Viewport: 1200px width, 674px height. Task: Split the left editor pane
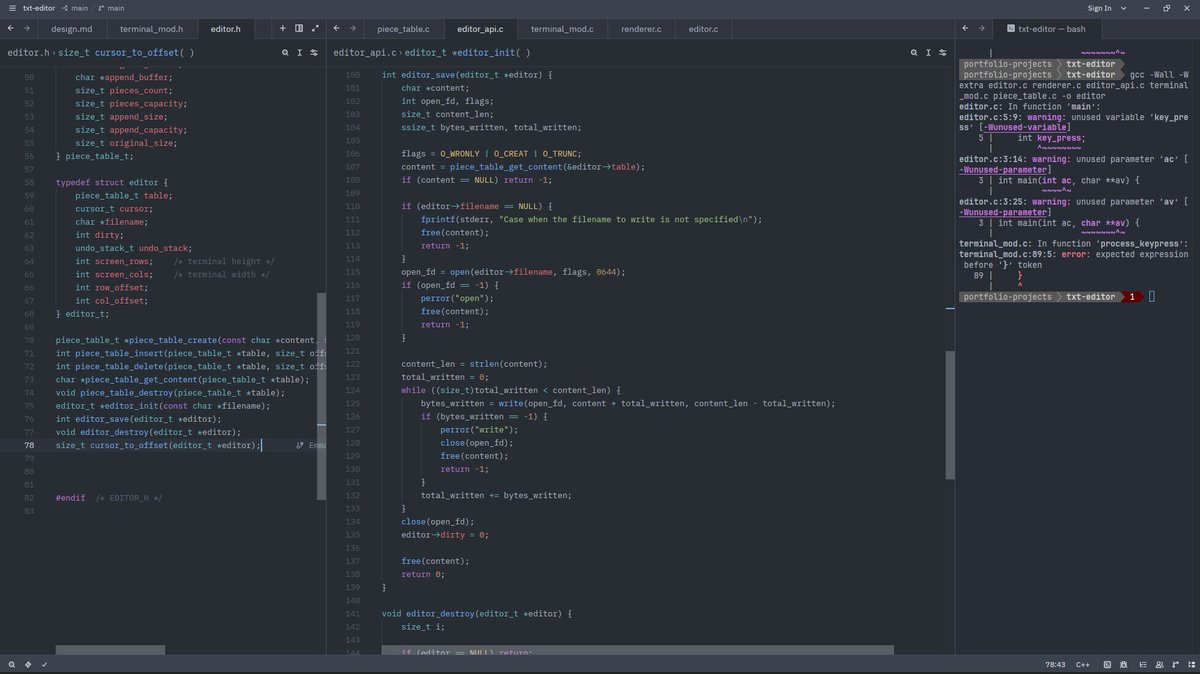tap(299, 29)
